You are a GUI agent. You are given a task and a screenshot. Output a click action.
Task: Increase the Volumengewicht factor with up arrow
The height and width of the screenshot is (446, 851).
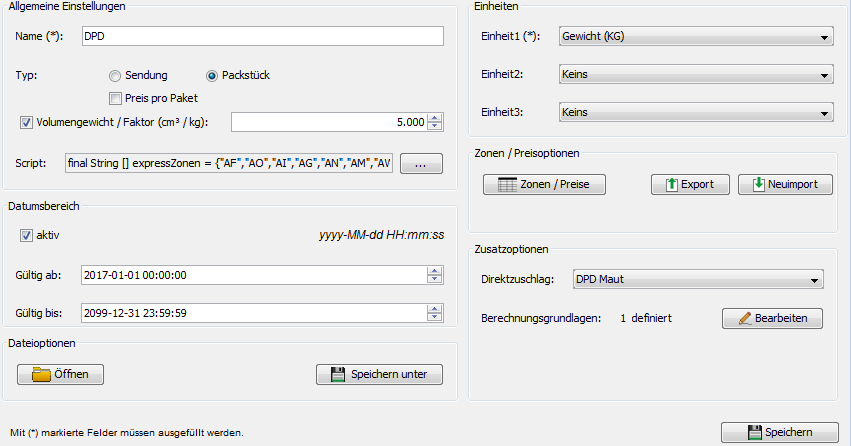tap(436, 118)
